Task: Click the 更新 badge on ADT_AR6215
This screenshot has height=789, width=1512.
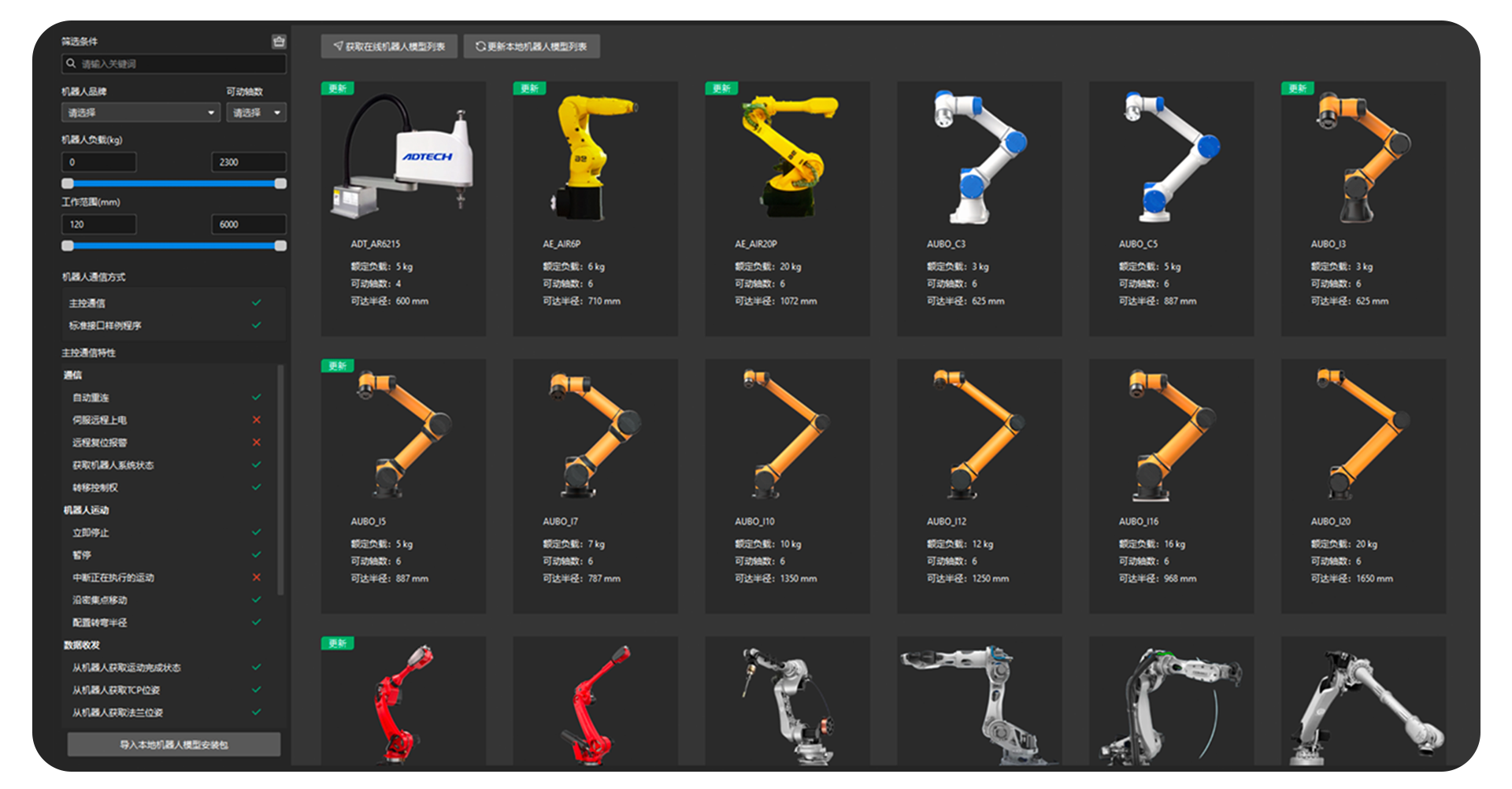Action: pos(337,88)
